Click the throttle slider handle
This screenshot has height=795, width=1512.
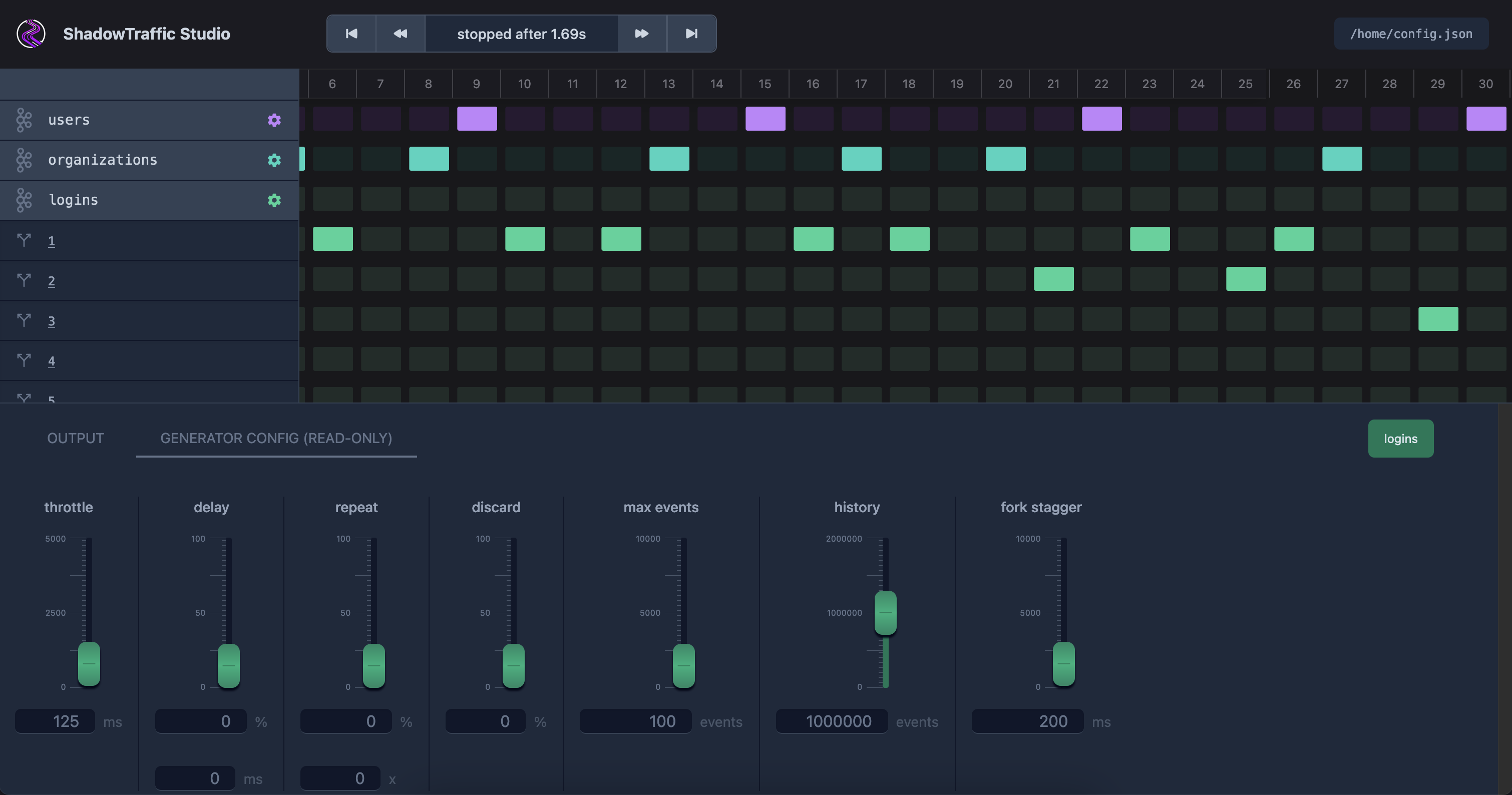coord(89,663)
